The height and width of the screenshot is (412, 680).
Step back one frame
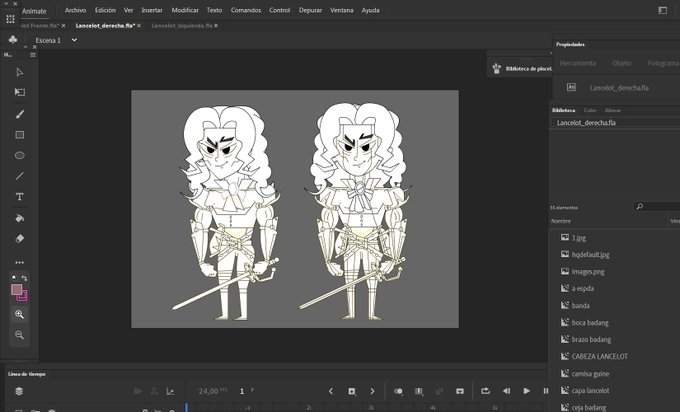507,391
